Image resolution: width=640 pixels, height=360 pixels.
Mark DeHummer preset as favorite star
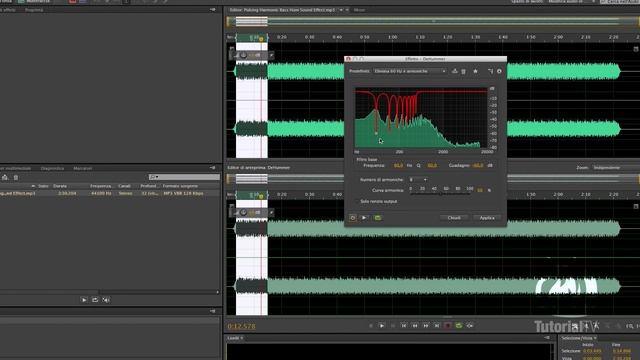point(476,71)
